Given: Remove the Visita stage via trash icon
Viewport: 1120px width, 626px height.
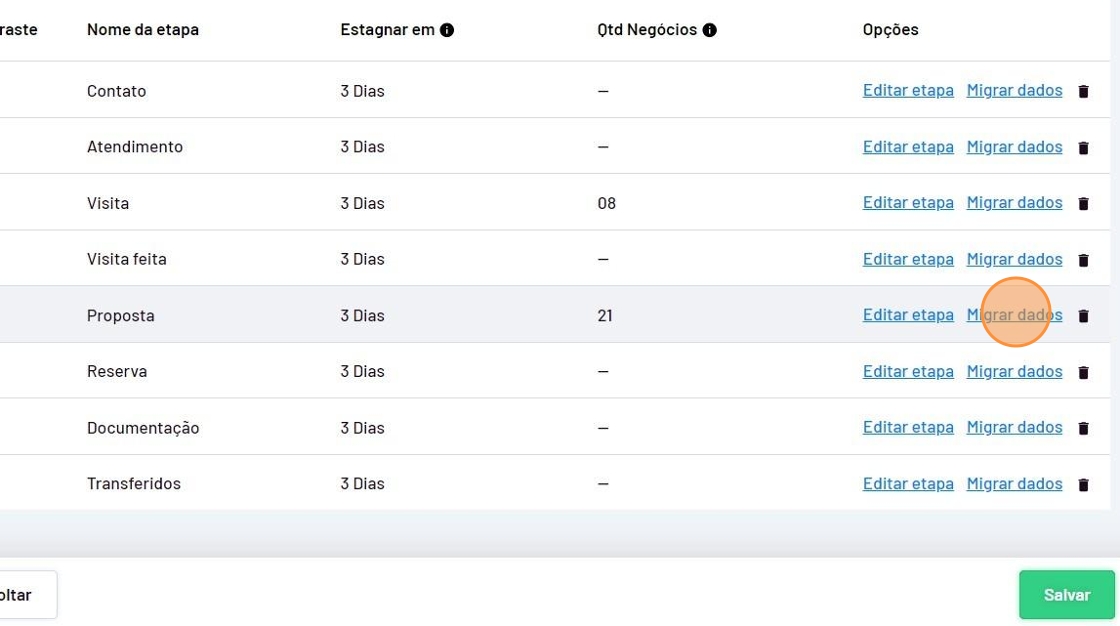Looking at the screenshot, I should coord(1083,204).
